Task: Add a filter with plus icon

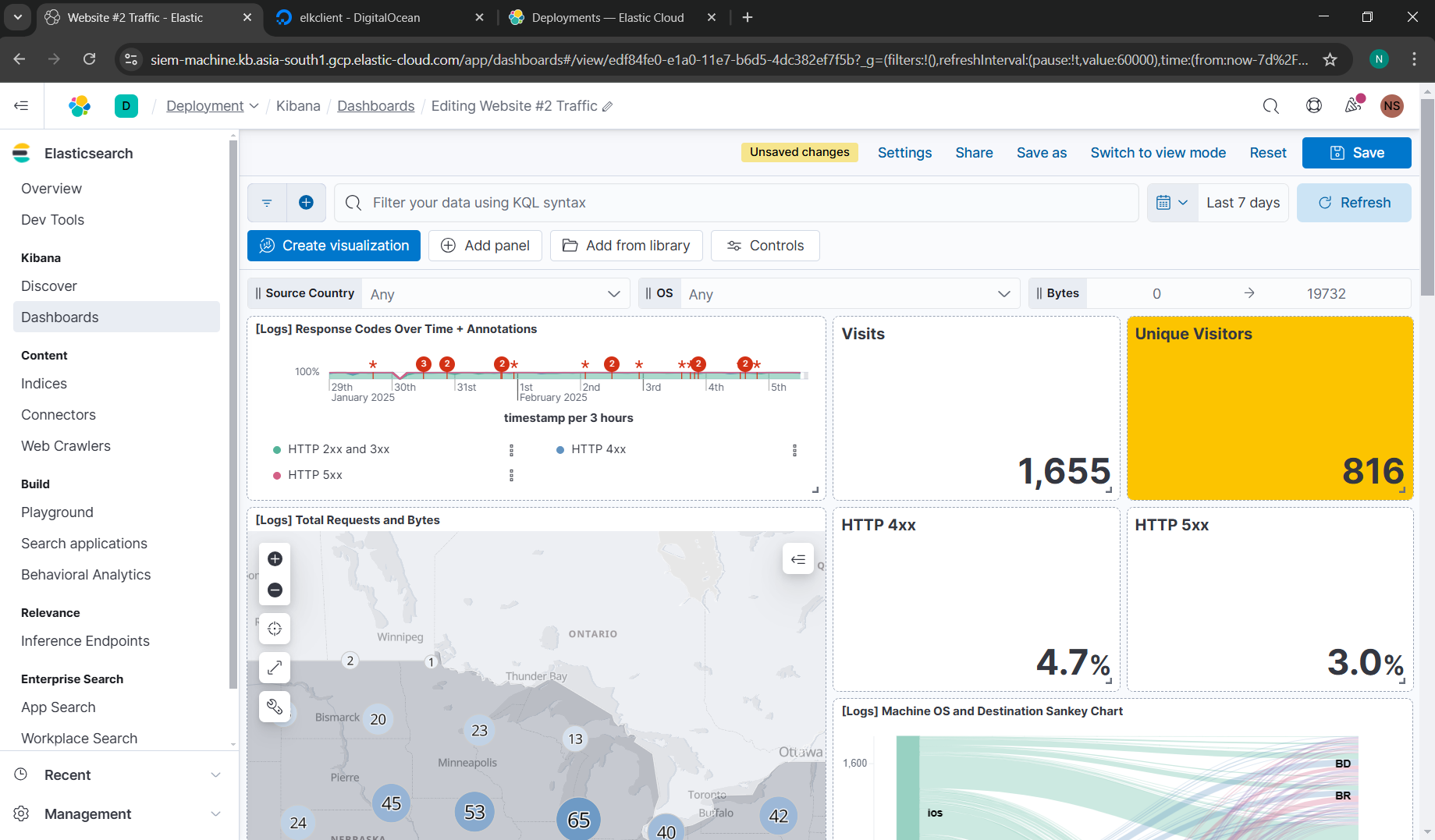Action: (307, 203)
